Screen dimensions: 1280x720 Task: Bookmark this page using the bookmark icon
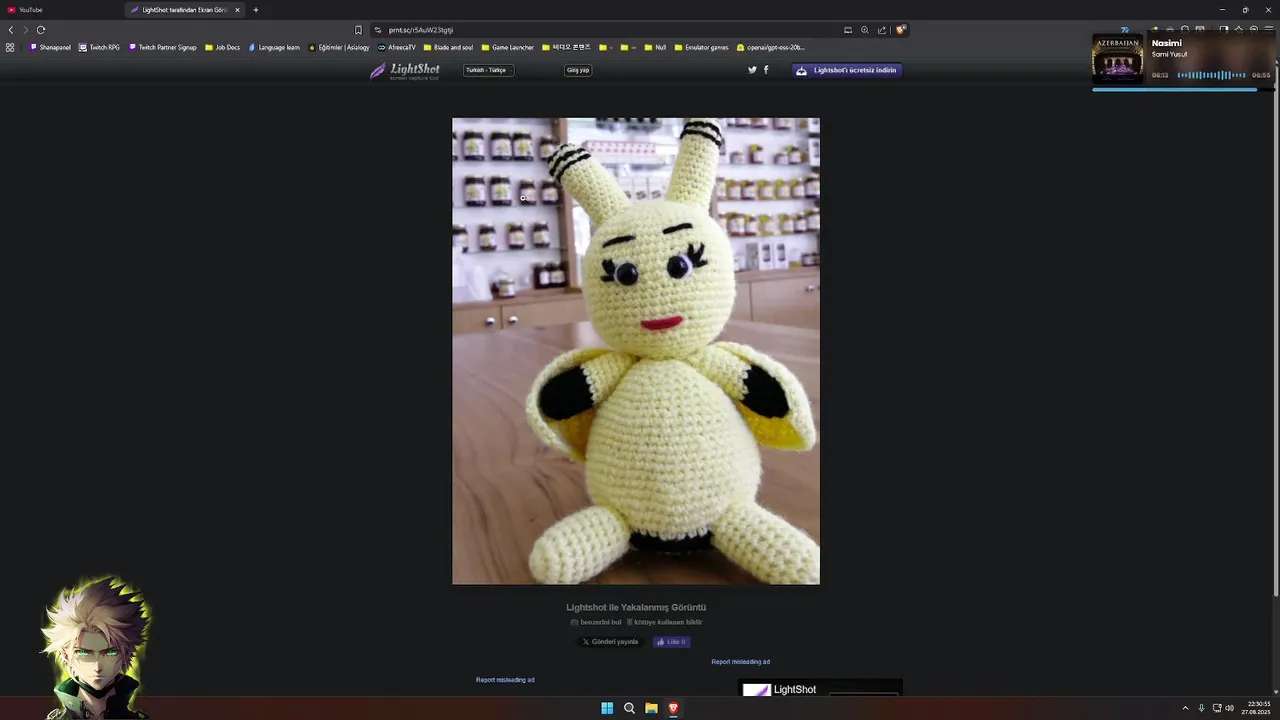point(358,30)
